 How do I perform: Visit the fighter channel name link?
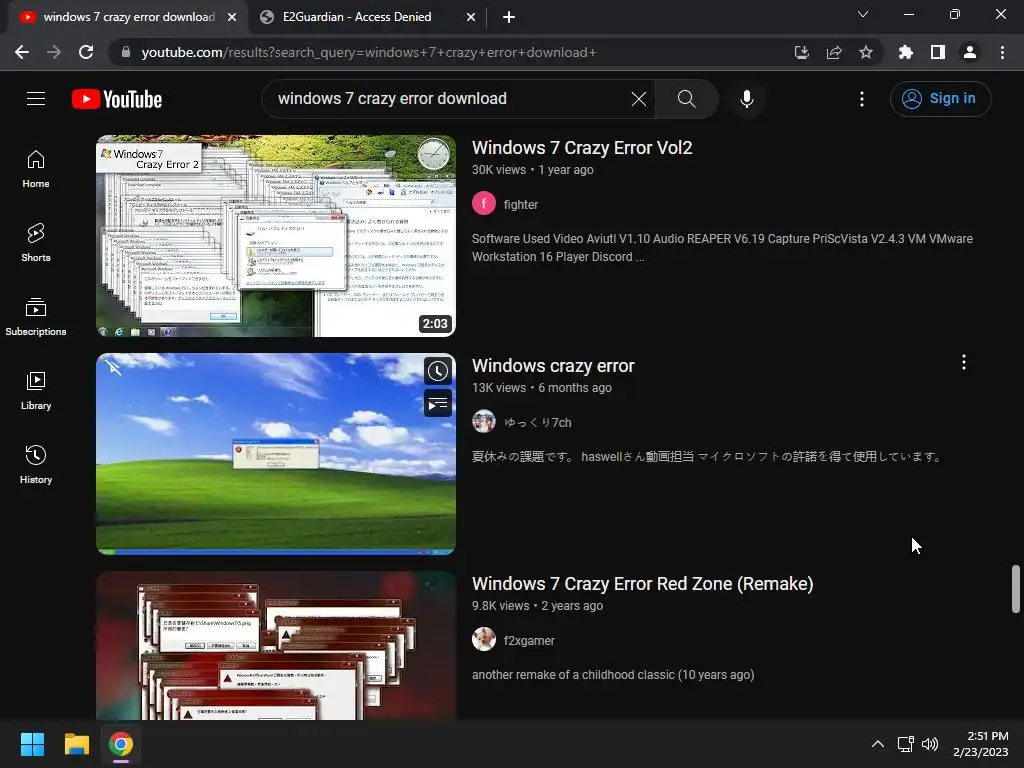pos(520,204)
